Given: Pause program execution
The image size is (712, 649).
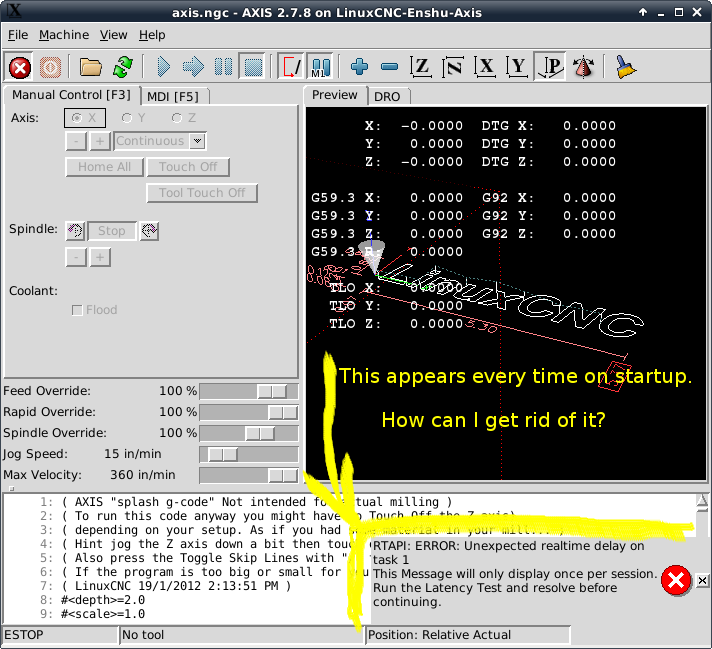Looking at the screenshot, I should click(x=223, y=67).
